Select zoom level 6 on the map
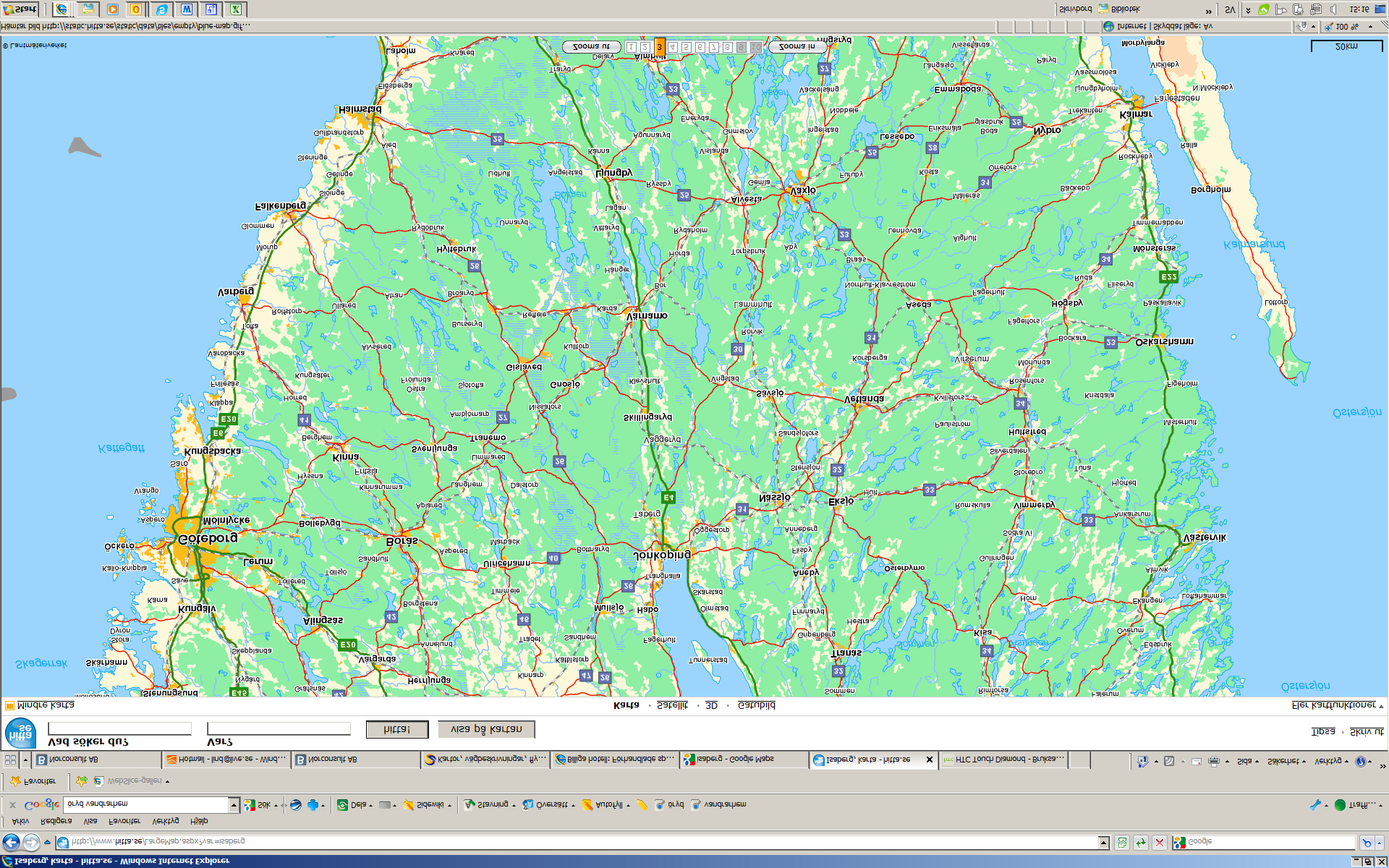Screen dimensions: 1389x868 point(700,47)
